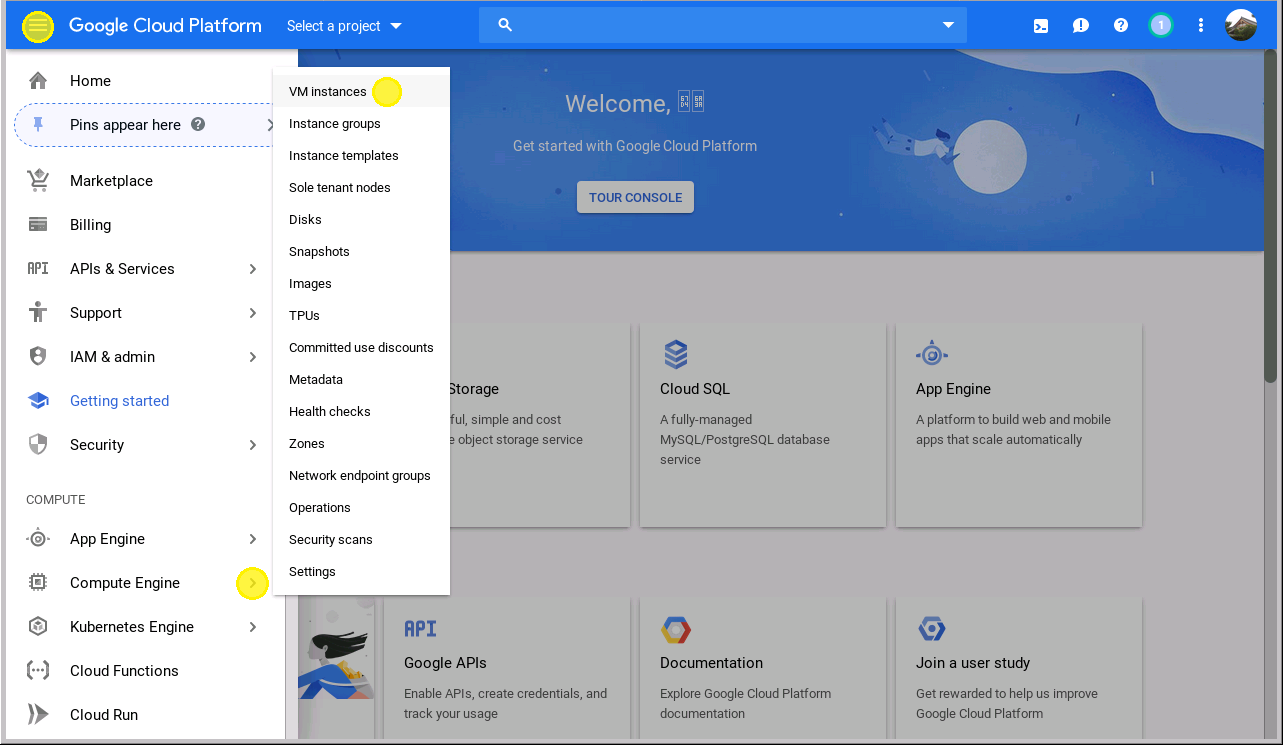
Task: Open the three-dot utilities menu
Action: (x=1201, y=26)
